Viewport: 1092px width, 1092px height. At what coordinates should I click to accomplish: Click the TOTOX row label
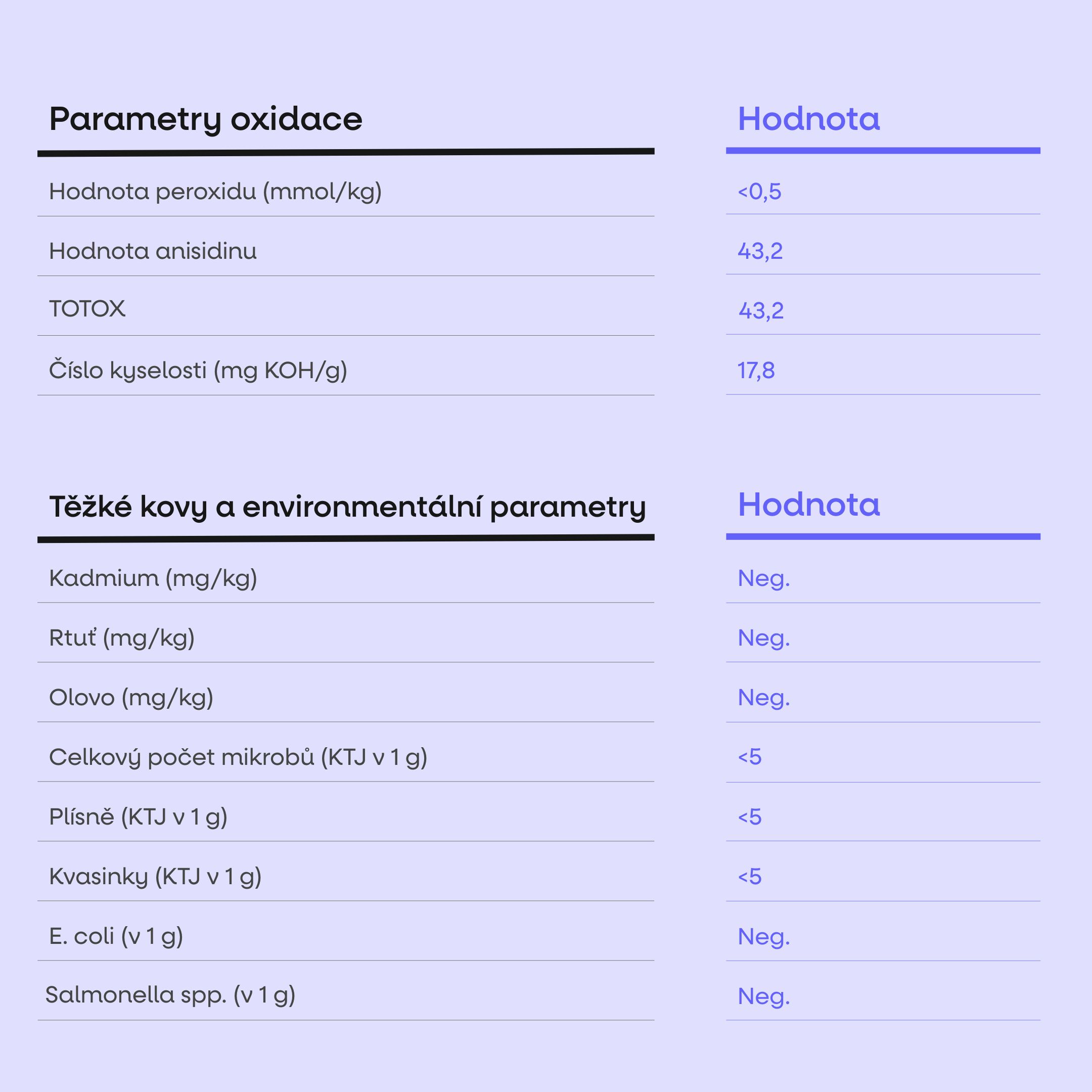click(x=87, y=308)
